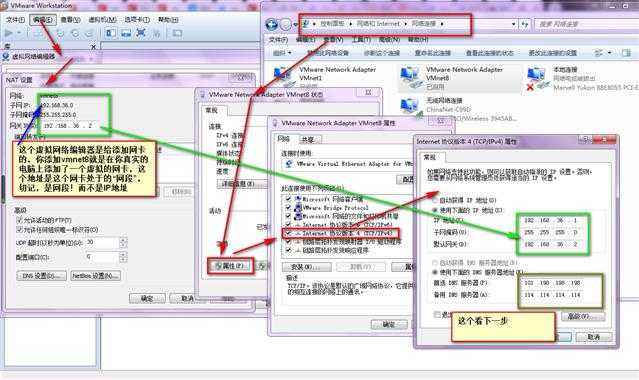Click VMware power on play icon

click(8, 33)
